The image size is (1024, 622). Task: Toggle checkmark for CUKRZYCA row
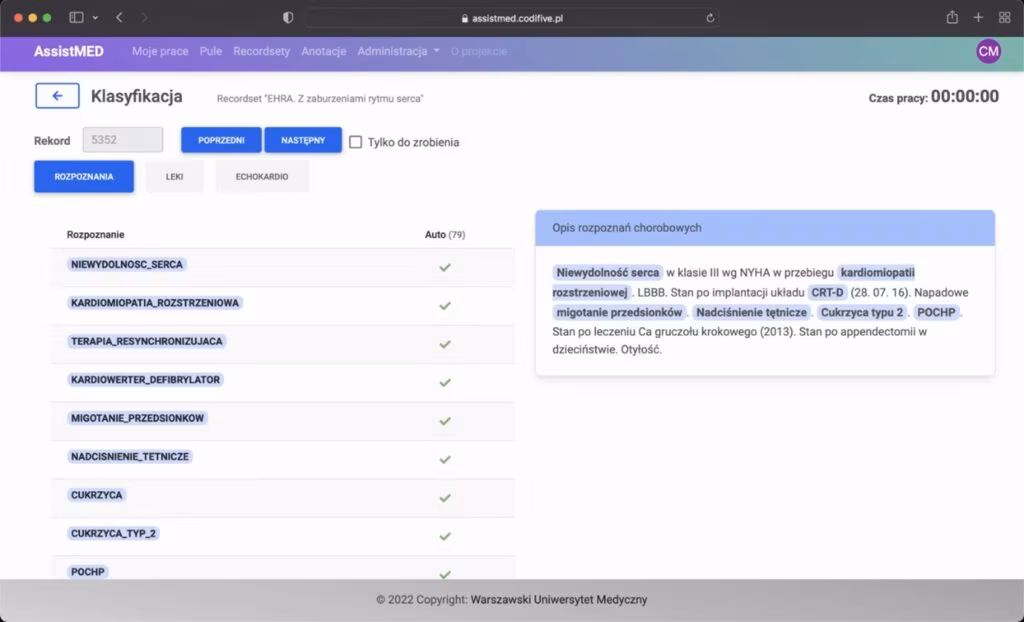pyautogui.click(x=445, y=498)
